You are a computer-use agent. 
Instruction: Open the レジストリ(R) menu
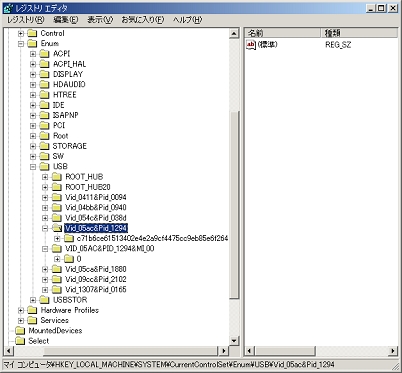click(x=25, y=20)
